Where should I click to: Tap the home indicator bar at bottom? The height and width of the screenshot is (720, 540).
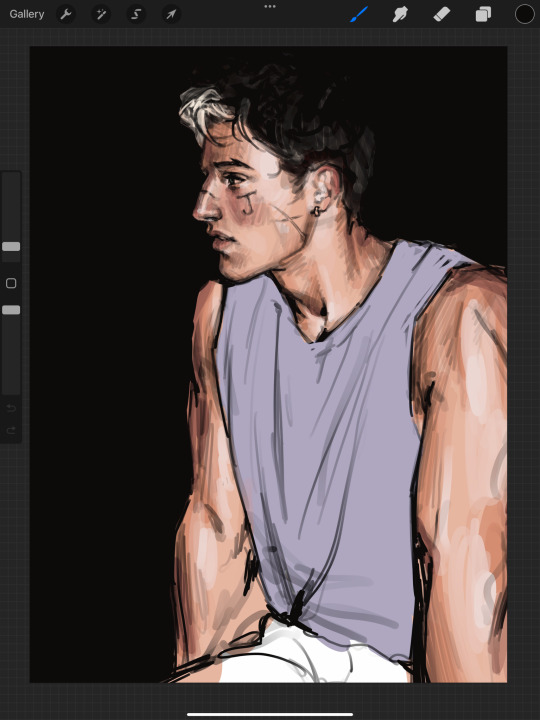[270, 714]
